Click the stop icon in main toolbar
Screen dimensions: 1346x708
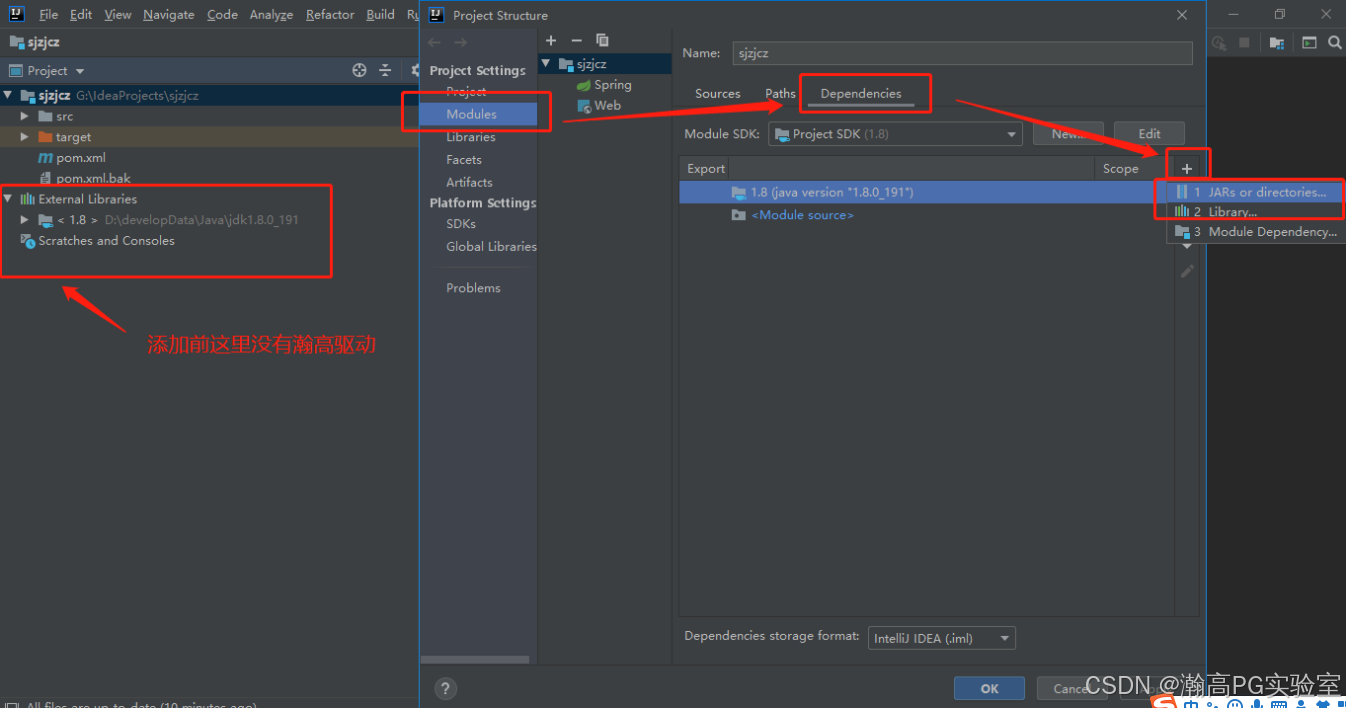tap(1245, 43)
